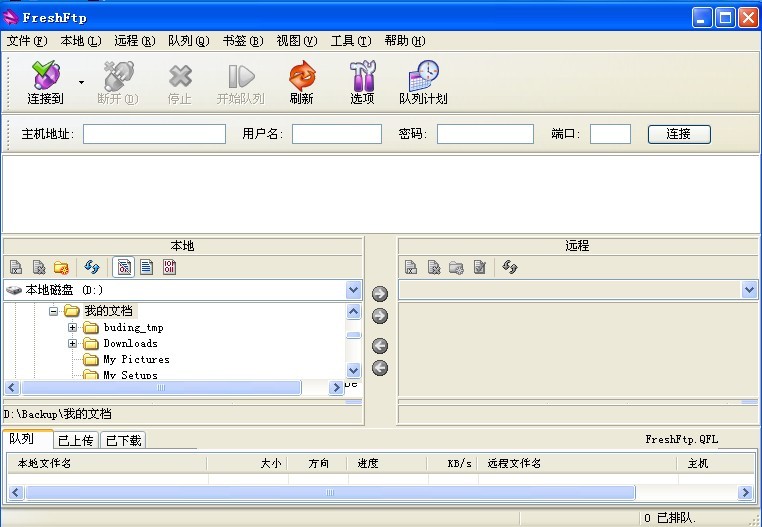
Task: Click the first icon in remote panel toolbar
Action: click(411, 267)
